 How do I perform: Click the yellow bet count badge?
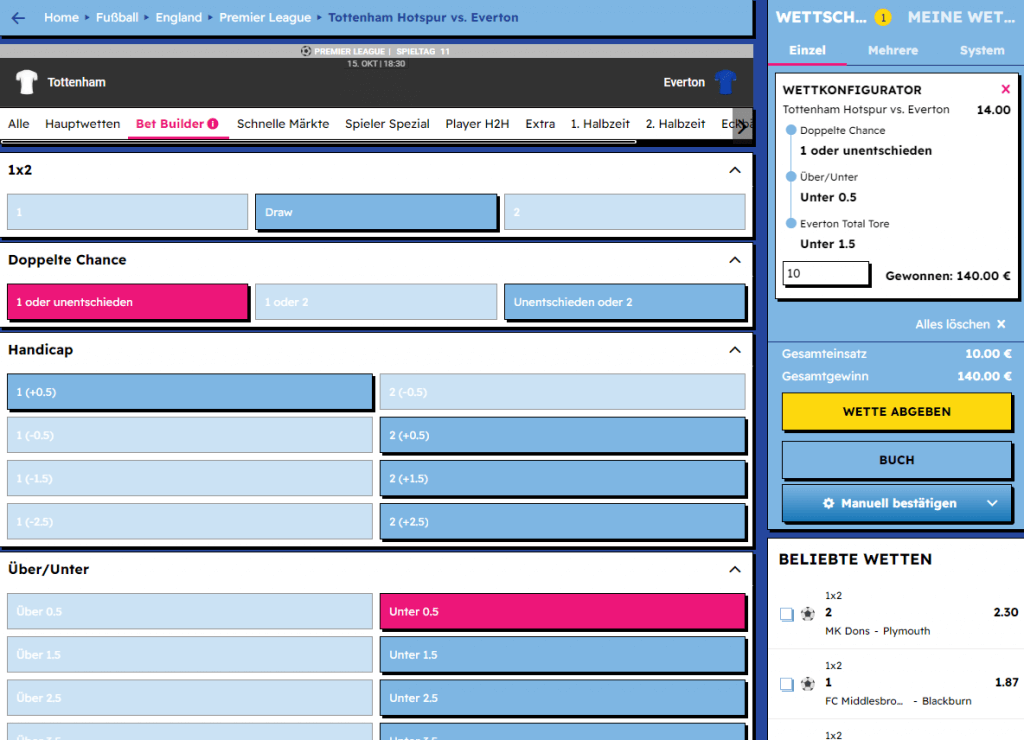[883, 18]
